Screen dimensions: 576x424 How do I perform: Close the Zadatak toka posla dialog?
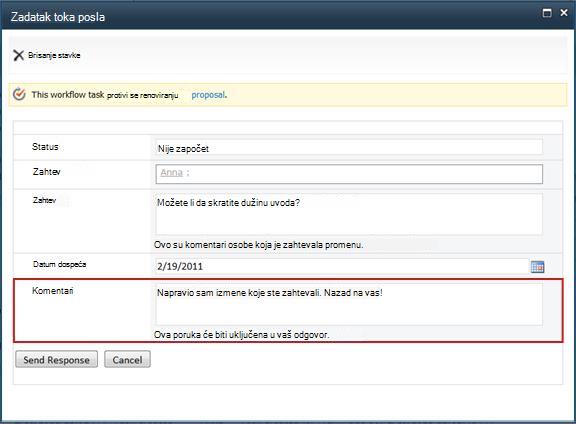pyautogui.click(x=564, y=13)
